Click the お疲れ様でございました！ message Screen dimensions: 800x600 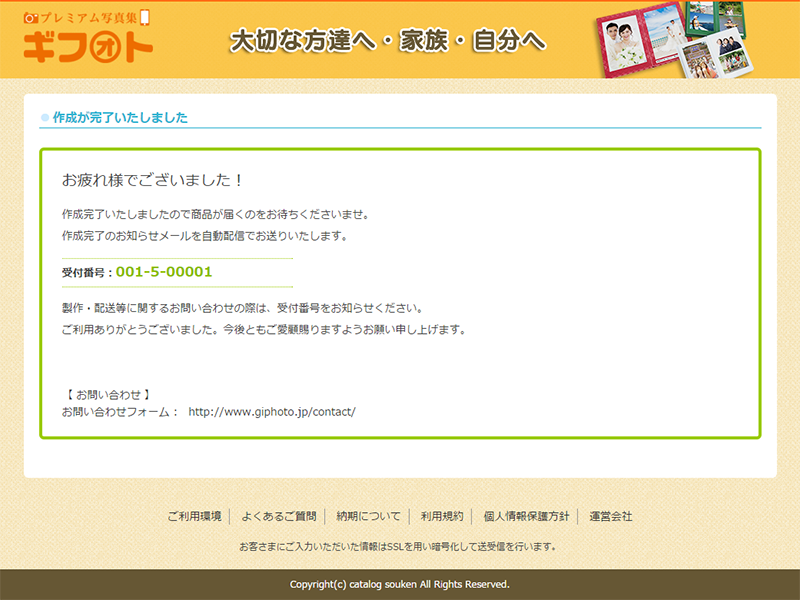153,180
